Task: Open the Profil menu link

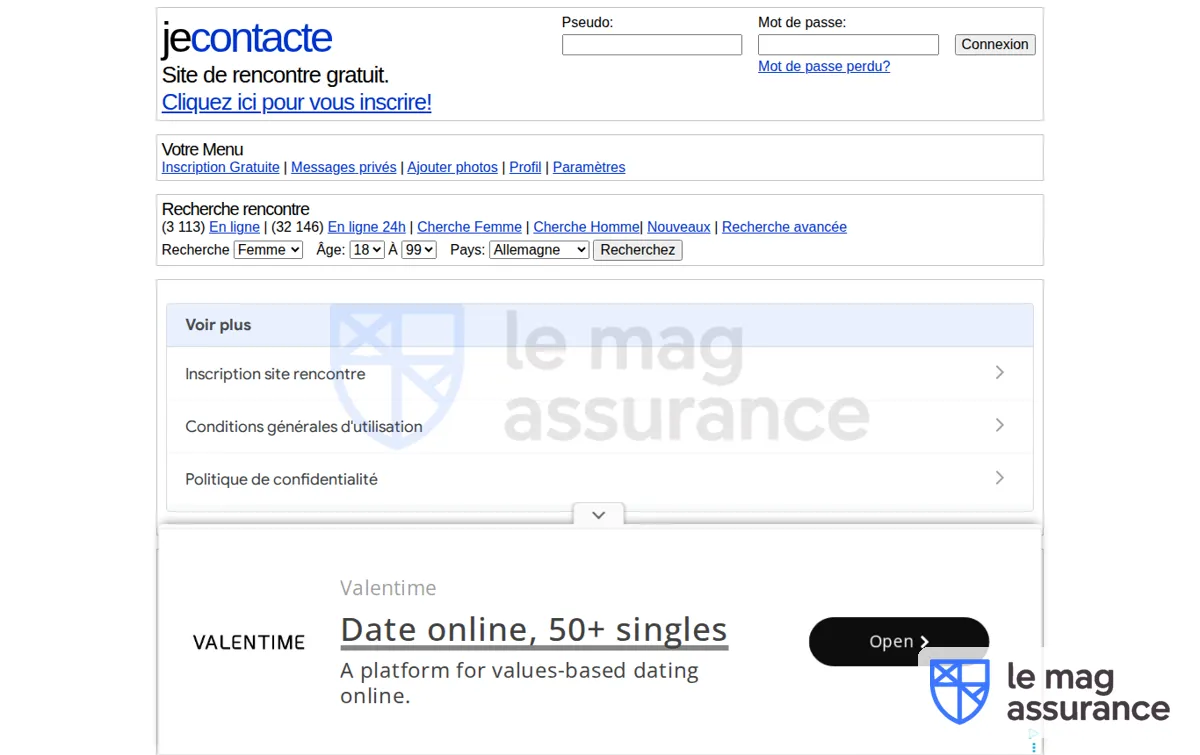Action: 525,168
